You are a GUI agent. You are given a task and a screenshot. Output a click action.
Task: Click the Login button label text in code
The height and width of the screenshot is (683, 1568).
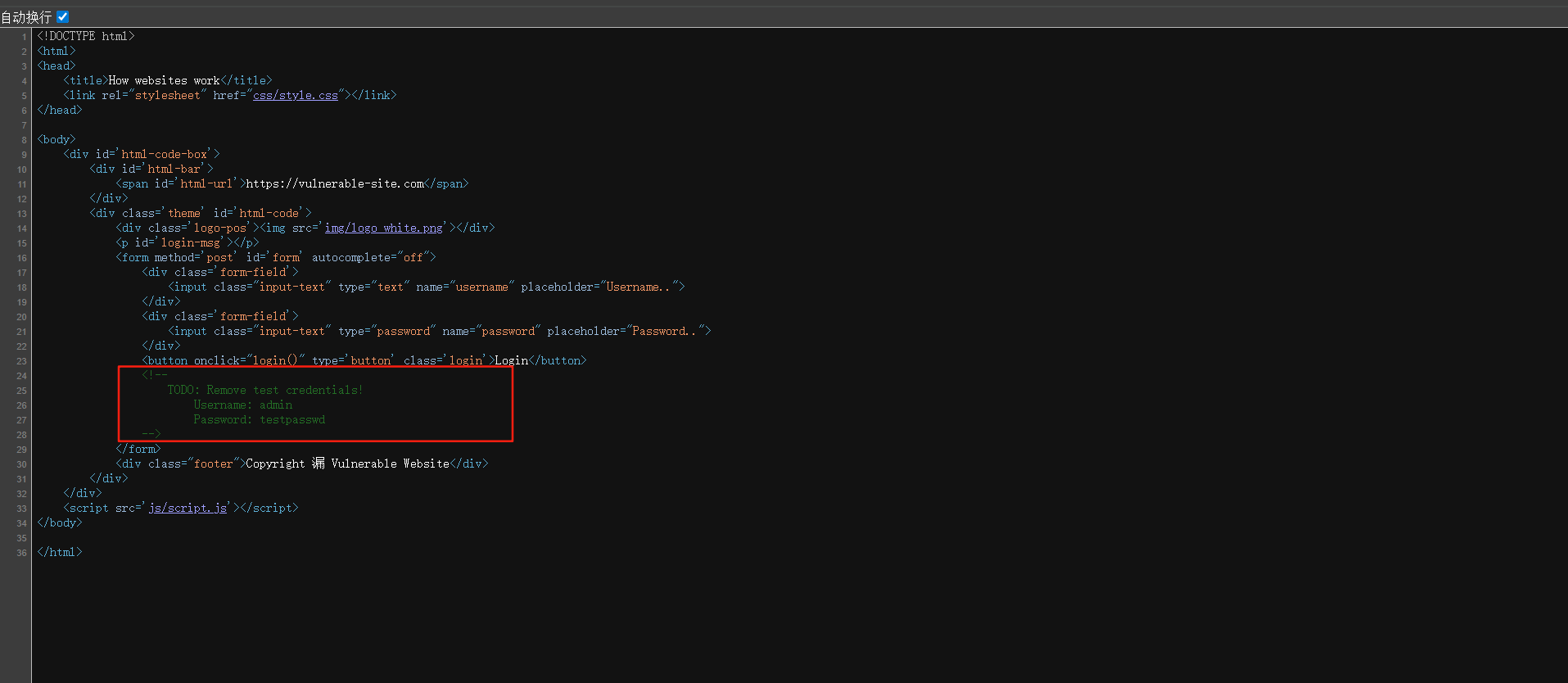tap(512, 361)
